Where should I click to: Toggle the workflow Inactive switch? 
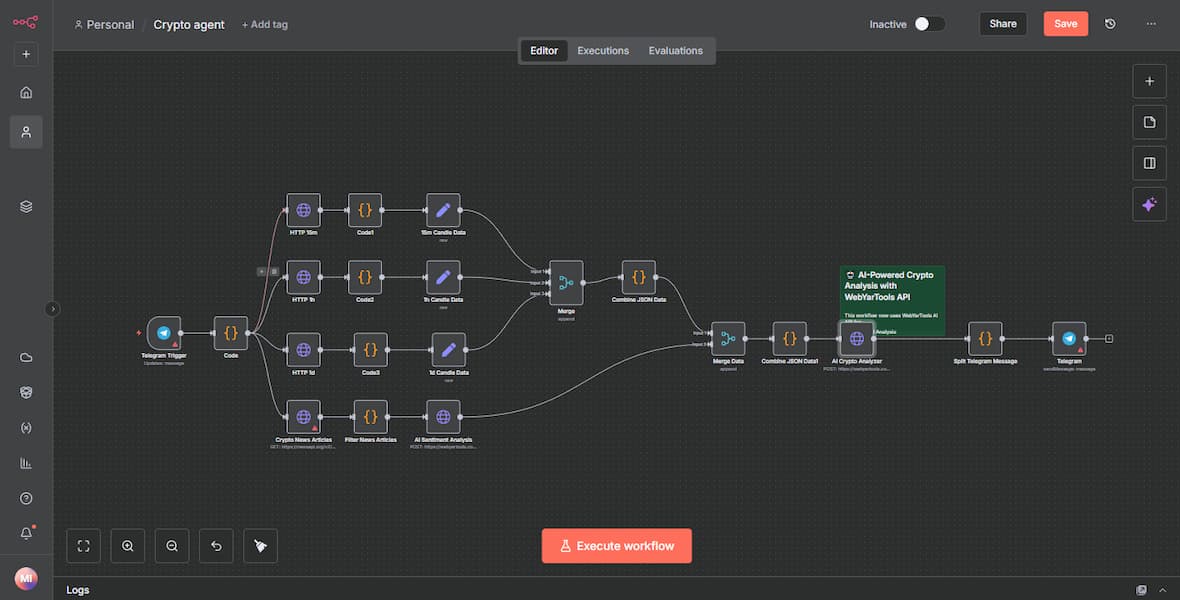929,24
